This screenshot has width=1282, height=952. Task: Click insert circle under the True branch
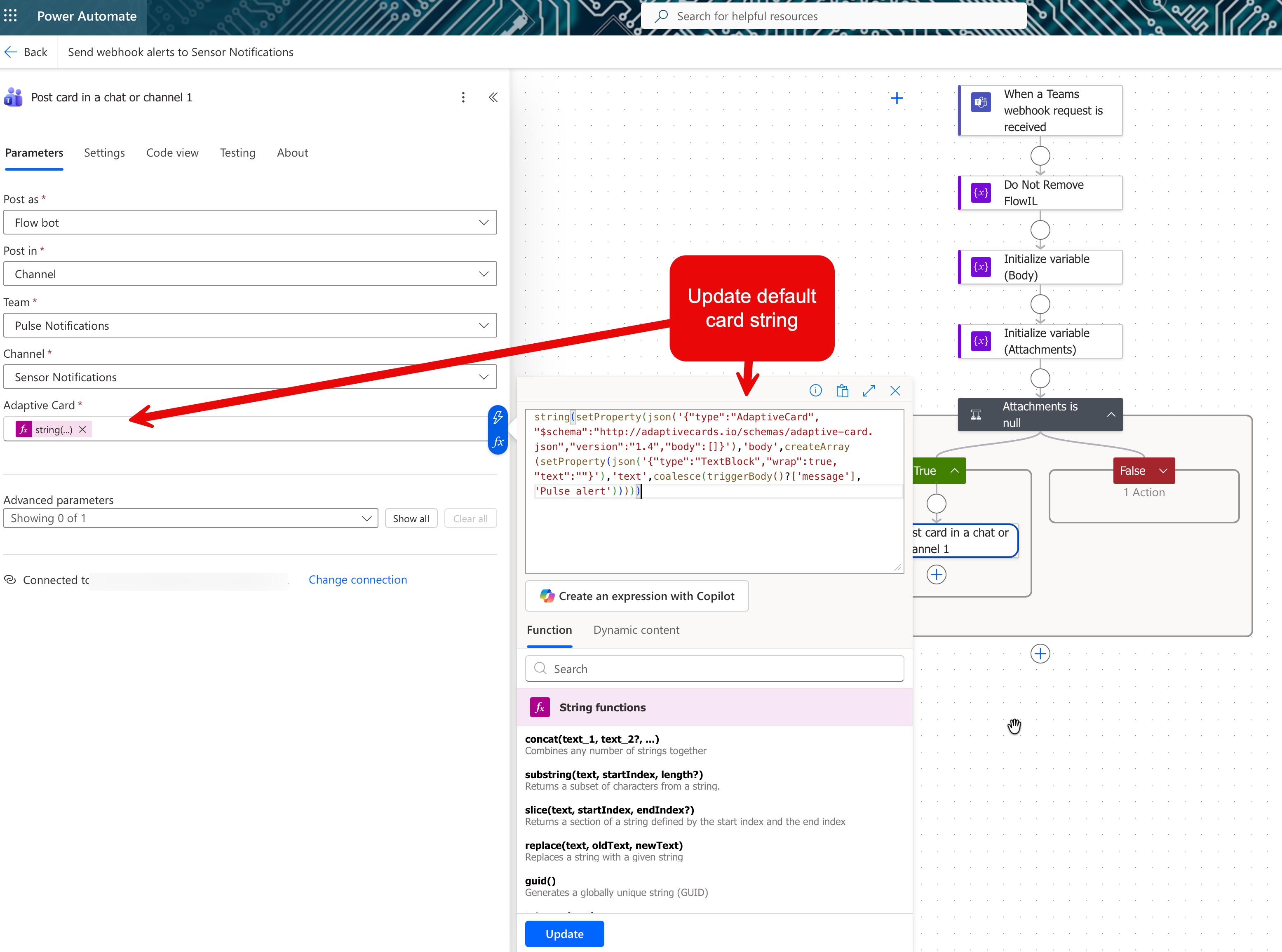[x=937, y=504]
